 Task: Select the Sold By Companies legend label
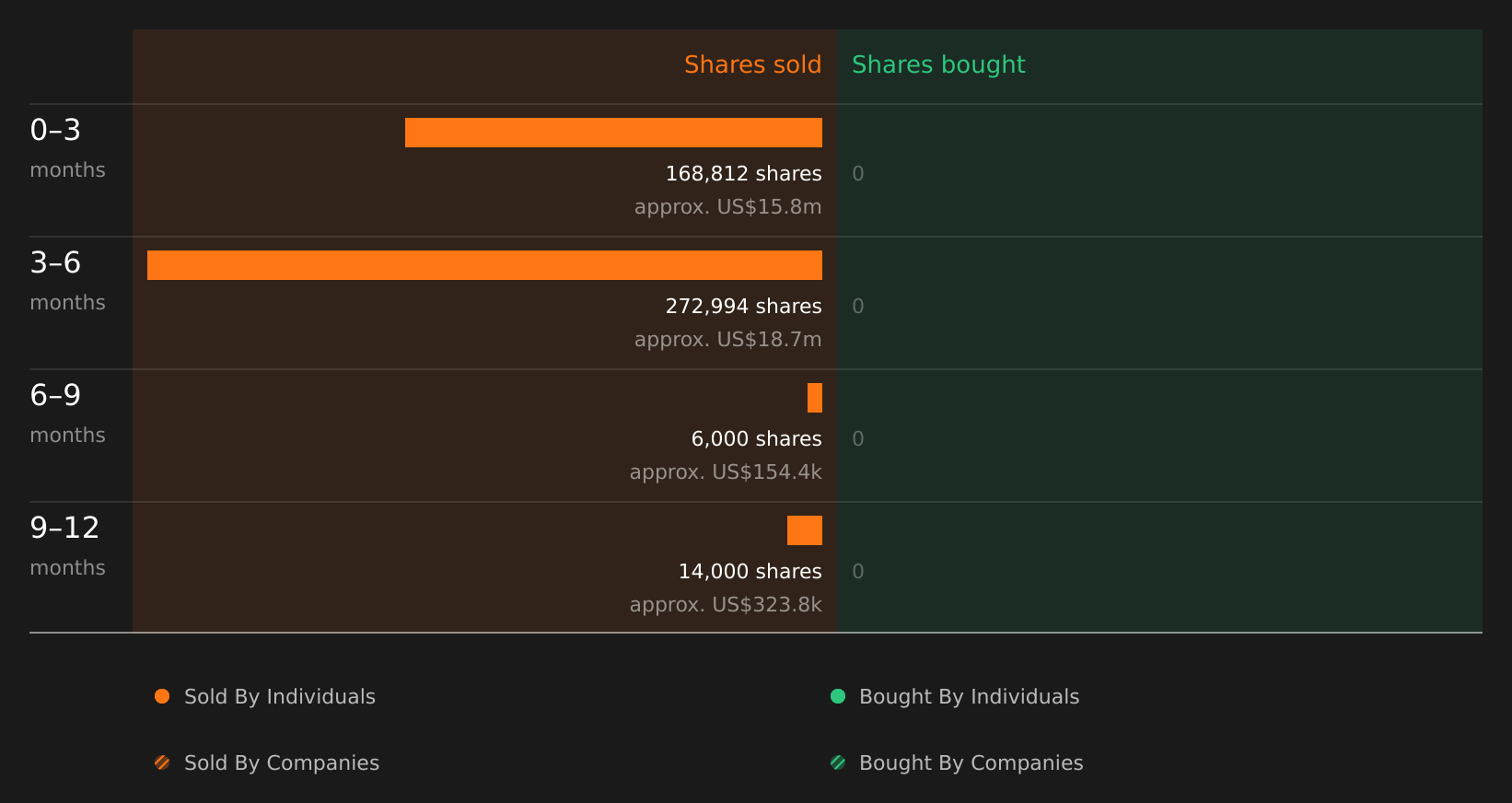[282, 763]
